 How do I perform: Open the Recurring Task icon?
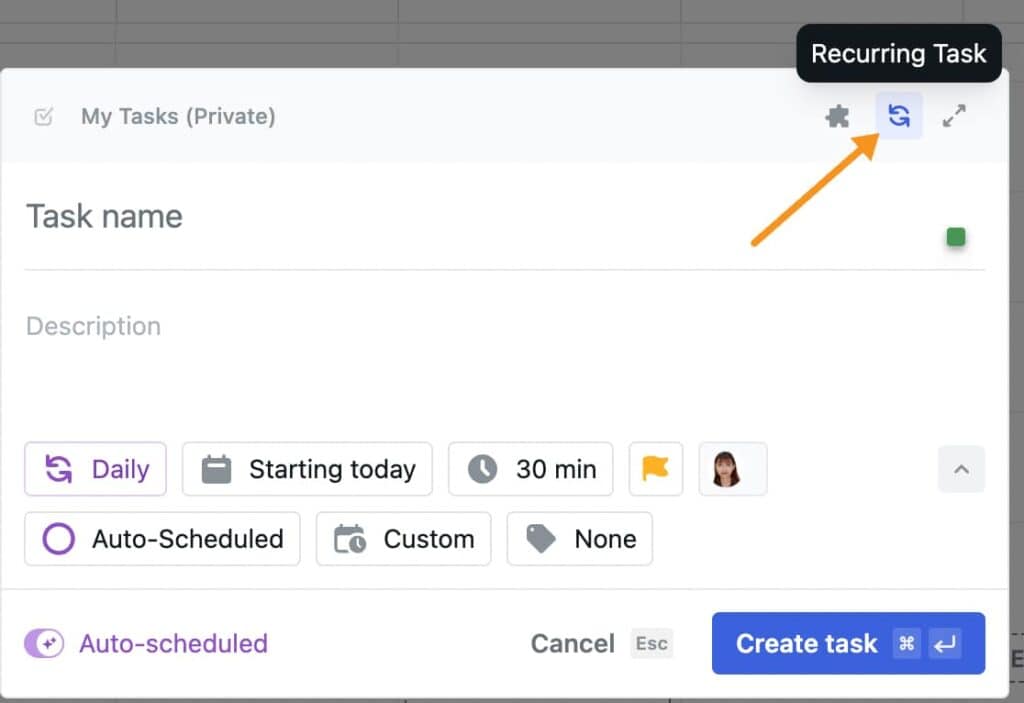(x=899, y=115)
